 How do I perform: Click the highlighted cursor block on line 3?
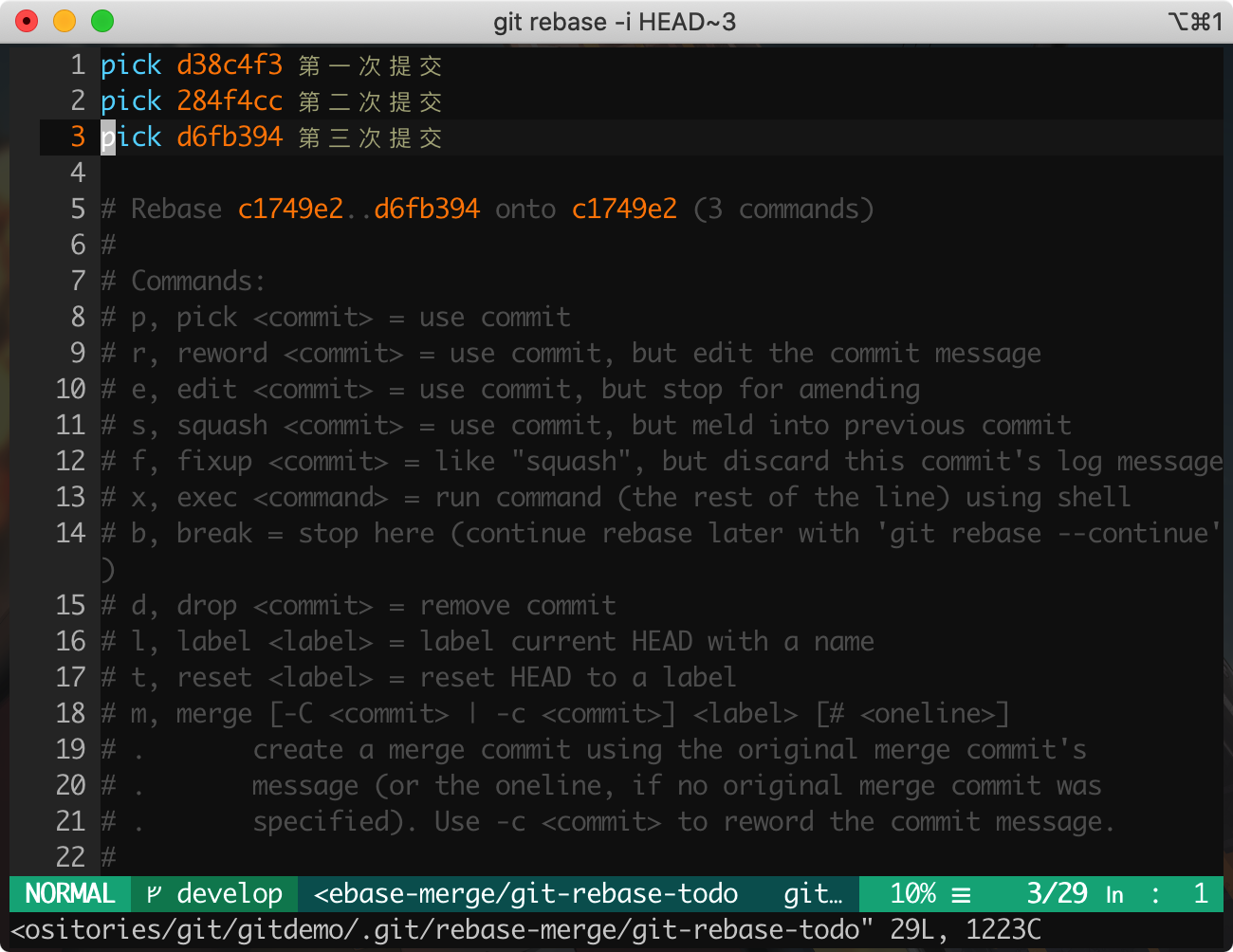(x=108, y=137)
